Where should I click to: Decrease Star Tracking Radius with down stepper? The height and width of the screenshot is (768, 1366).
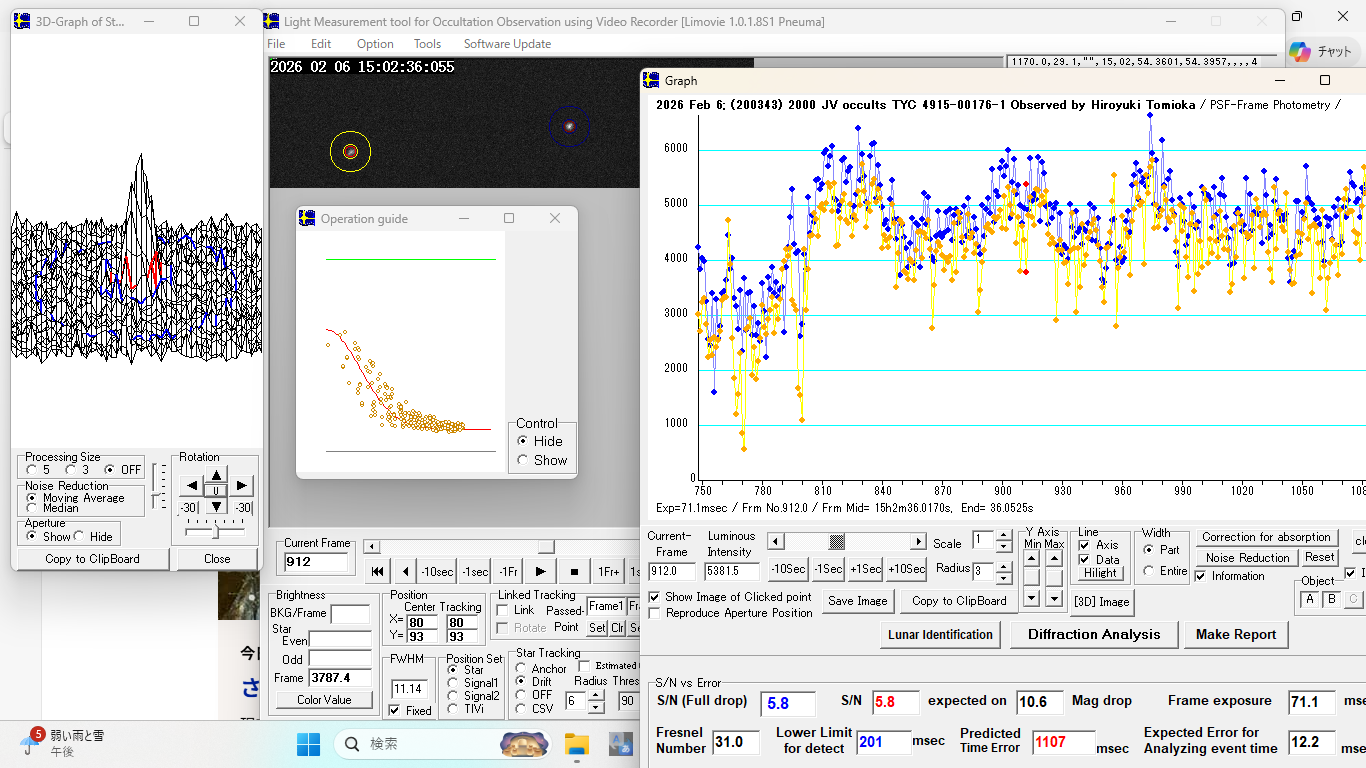(x=596, y=708)
